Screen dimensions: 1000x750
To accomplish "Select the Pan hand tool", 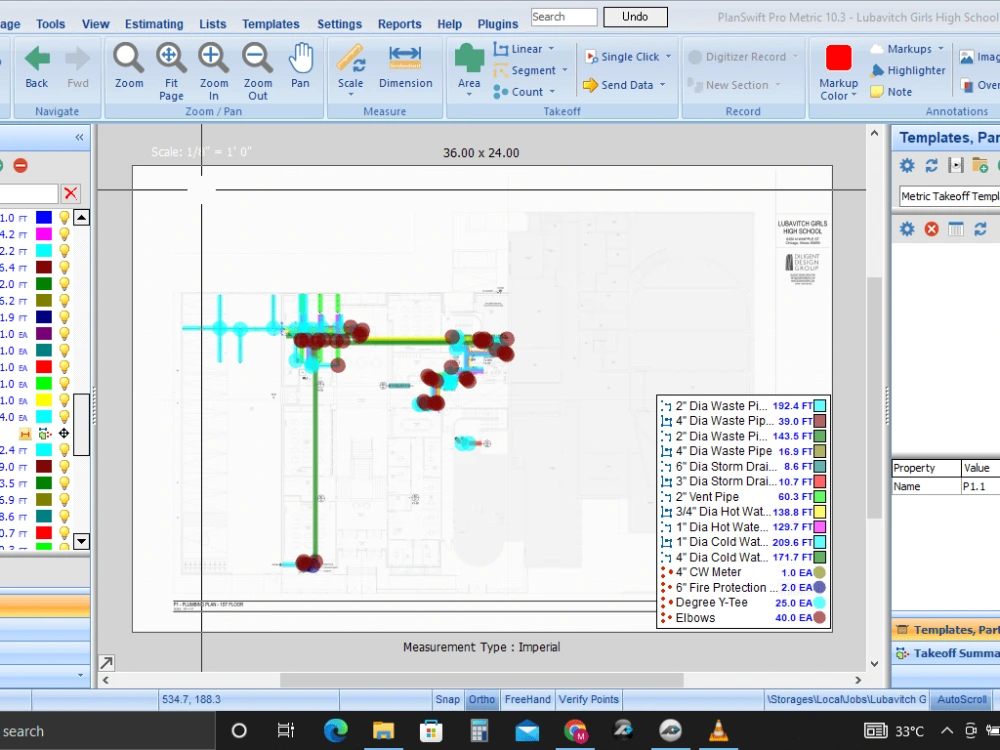I will 300,58.
